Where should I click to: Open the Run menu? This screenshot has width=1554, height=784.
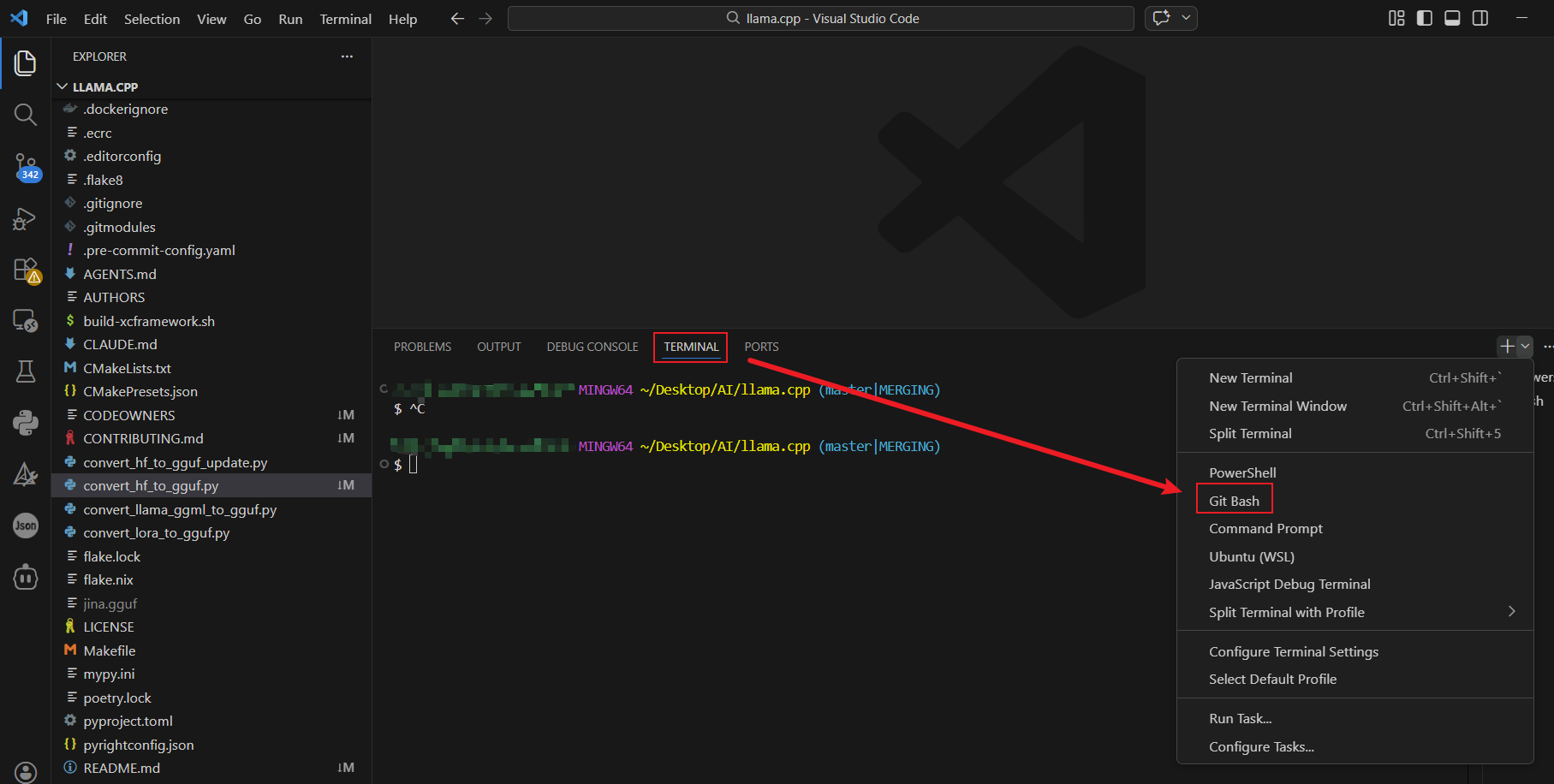coord(290,19)
